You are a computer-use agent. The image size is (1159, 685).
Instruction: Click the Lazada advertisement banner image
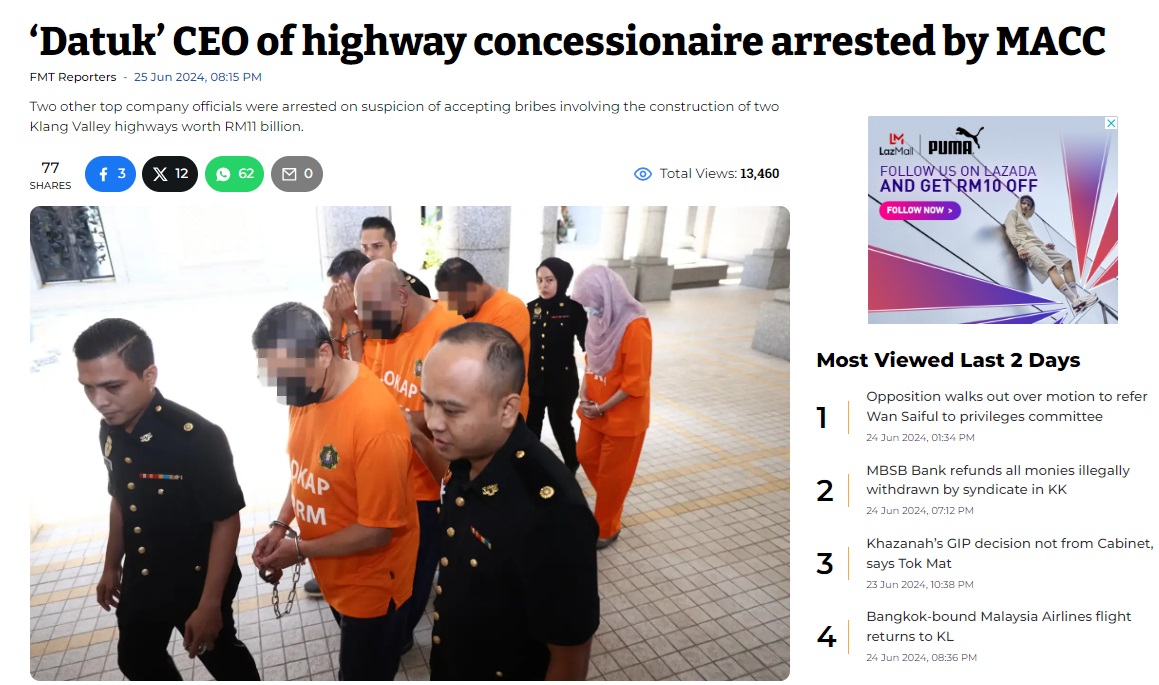(993, 220)
